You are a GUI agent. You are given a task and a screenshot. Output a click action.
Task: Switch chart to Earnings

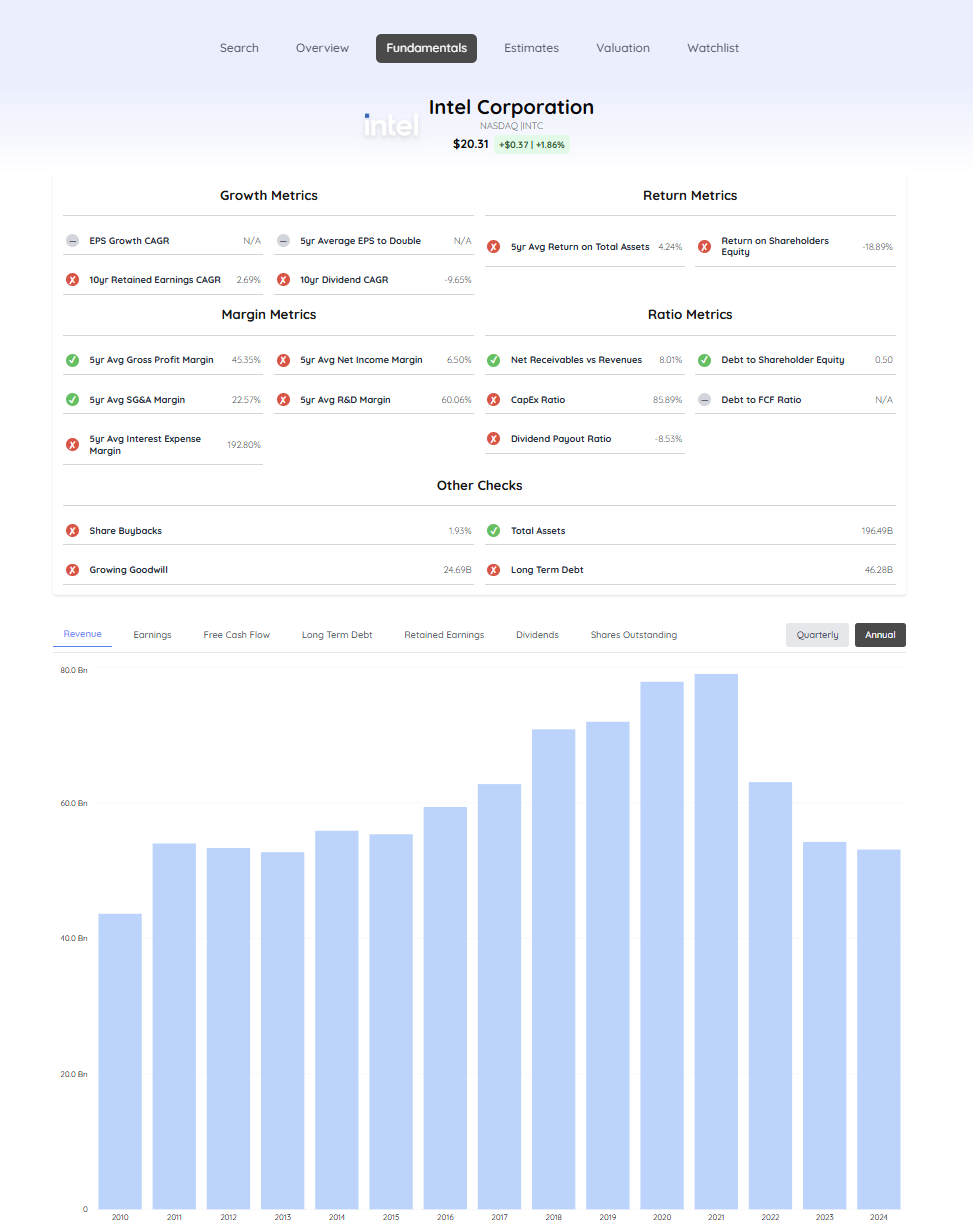pyautogui.click(x=152, y=635)
